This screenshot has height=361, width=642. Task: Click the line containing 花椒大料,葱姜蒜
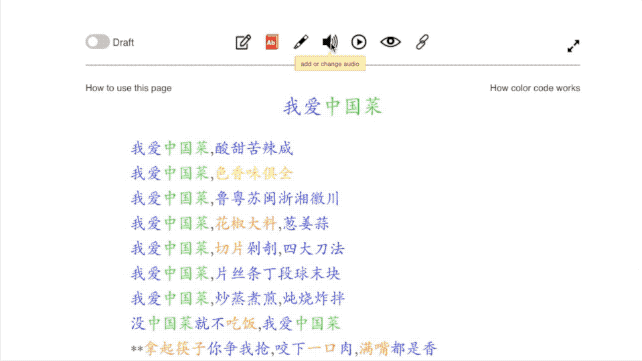tap(230, 223)
